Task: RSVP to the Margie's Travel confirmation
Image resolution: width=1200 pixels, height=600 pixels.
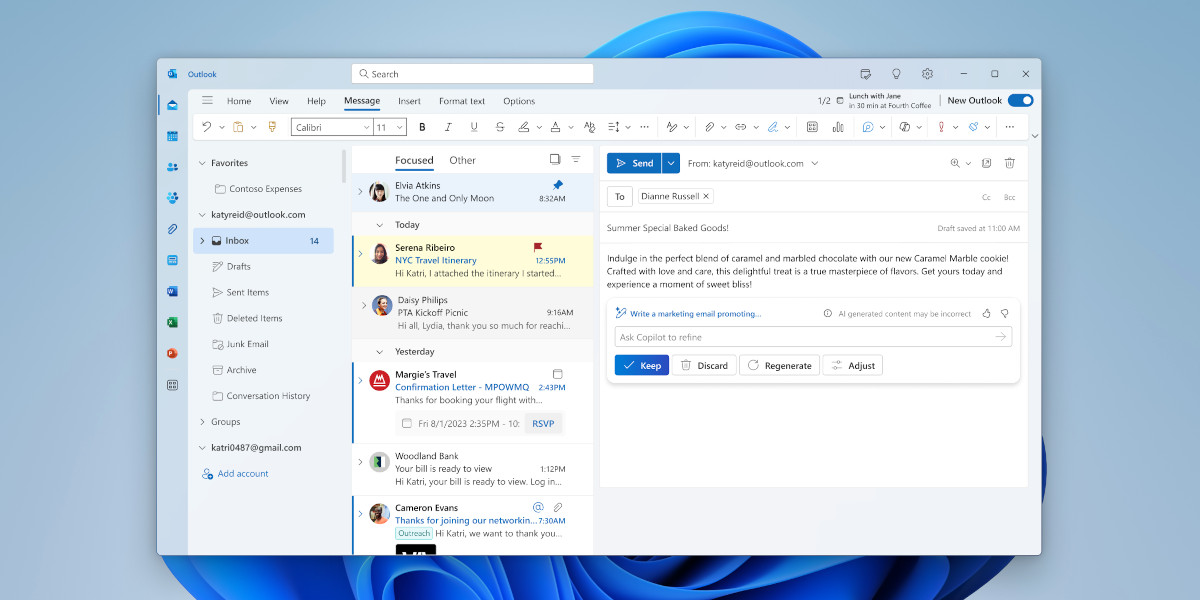Action: click(543, 423)
